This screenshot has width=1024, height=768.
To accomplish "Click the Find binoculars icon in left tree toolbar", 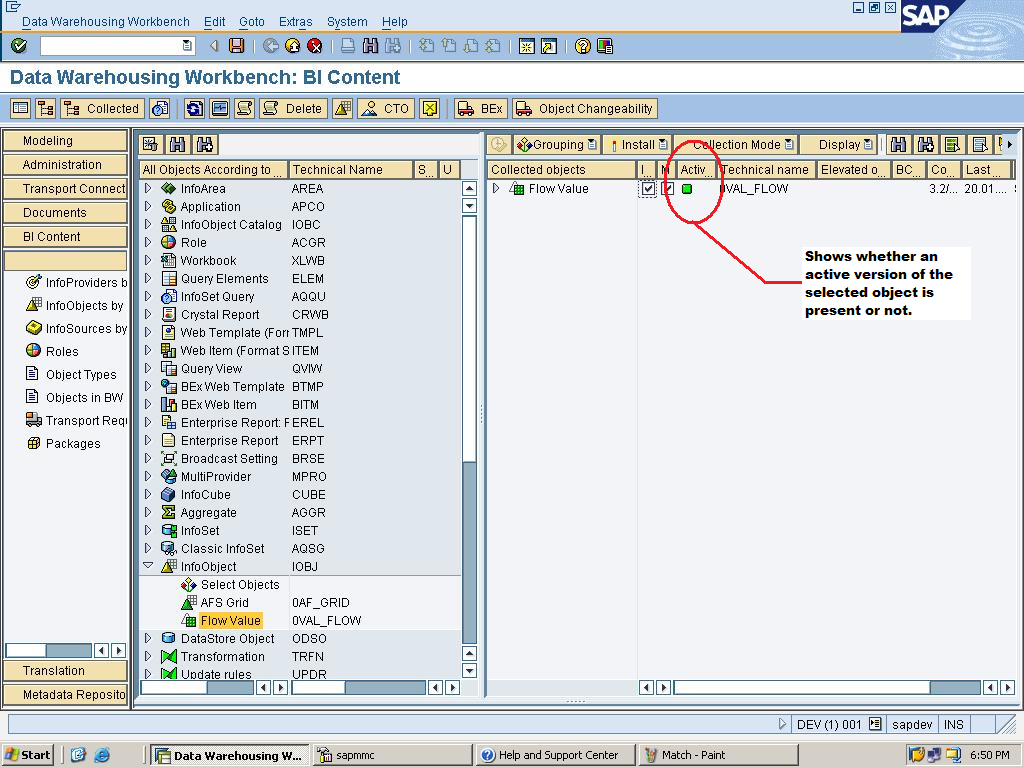I will (x=177, y=144).
